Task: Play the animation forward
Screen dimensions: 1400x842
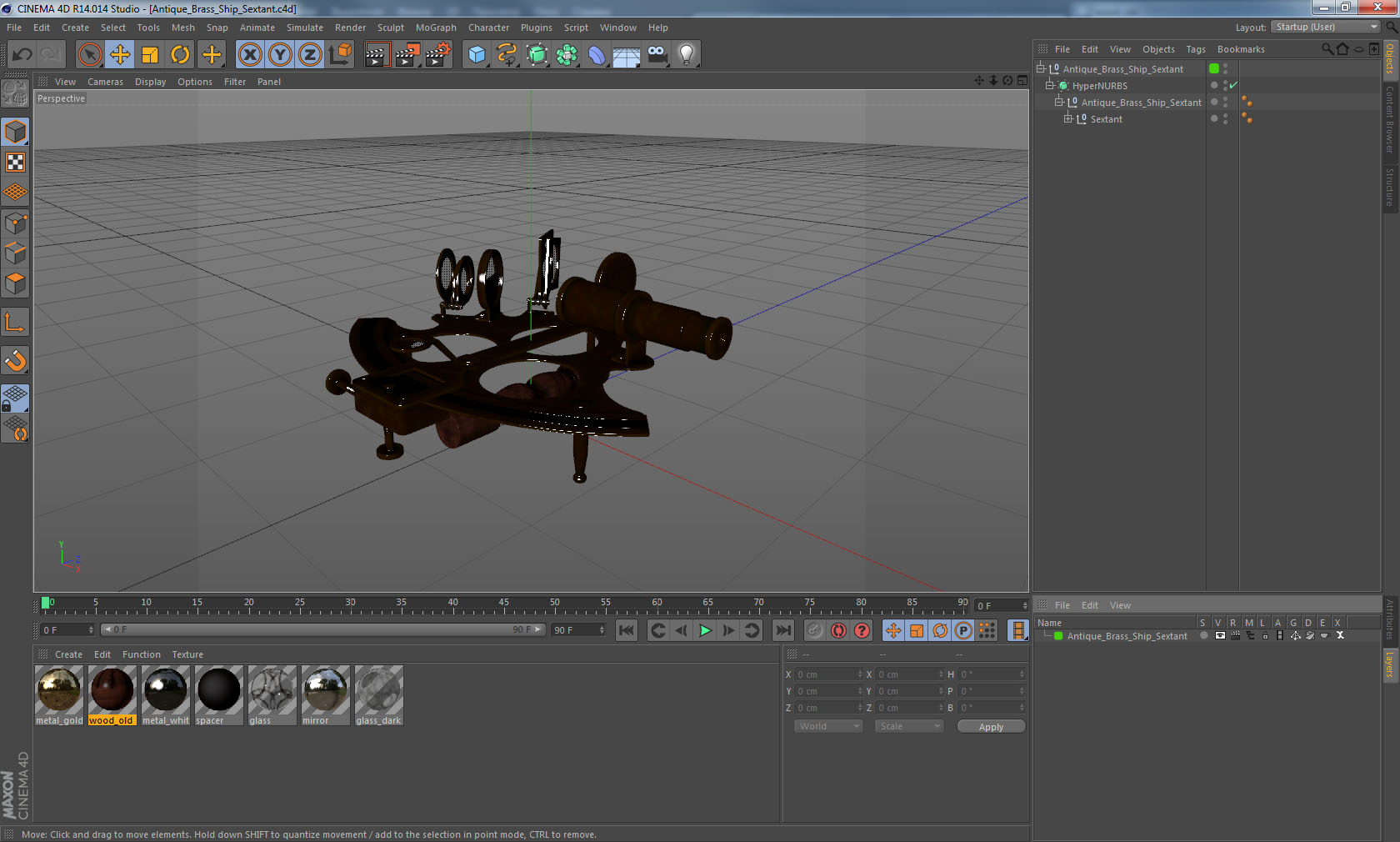Action: [705, 630]
